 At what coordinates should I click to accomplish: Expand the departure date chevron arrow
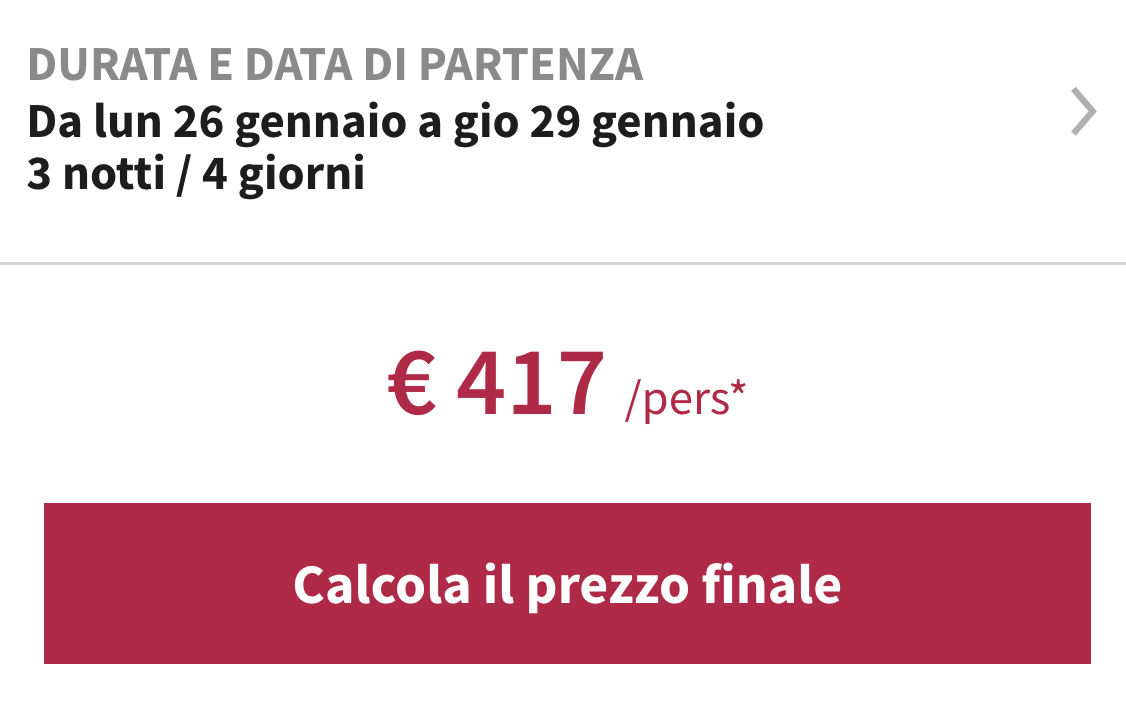click(1083, 112)
